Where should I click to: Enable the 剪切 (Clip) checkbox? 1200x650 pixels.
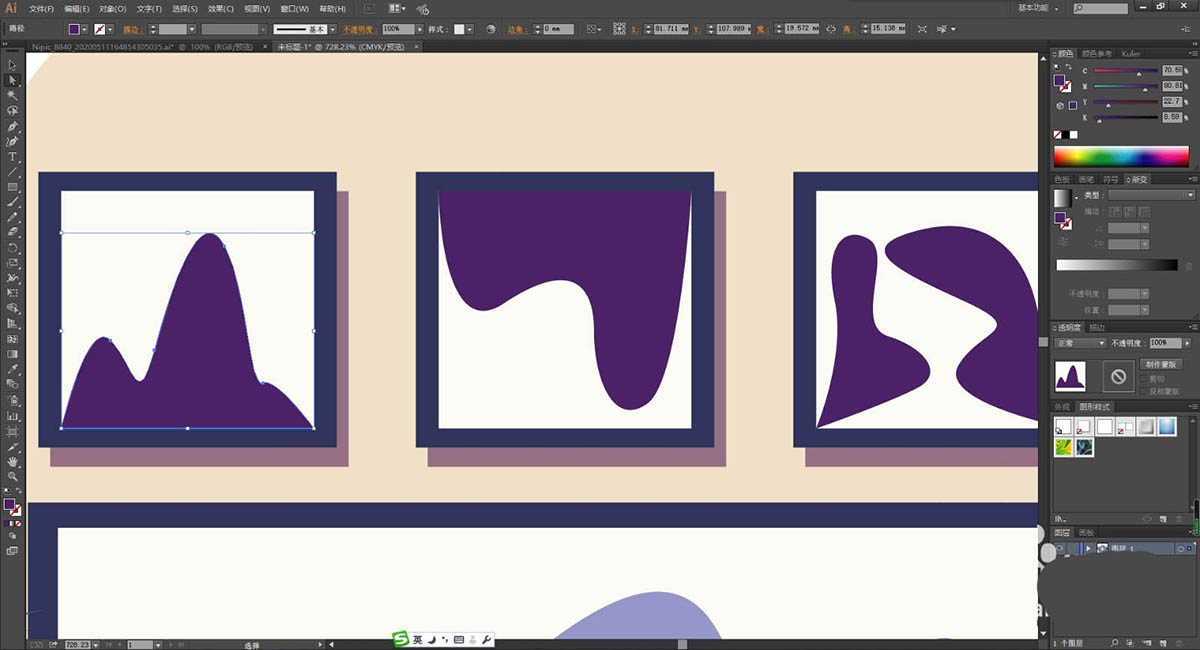(1144, 379)
